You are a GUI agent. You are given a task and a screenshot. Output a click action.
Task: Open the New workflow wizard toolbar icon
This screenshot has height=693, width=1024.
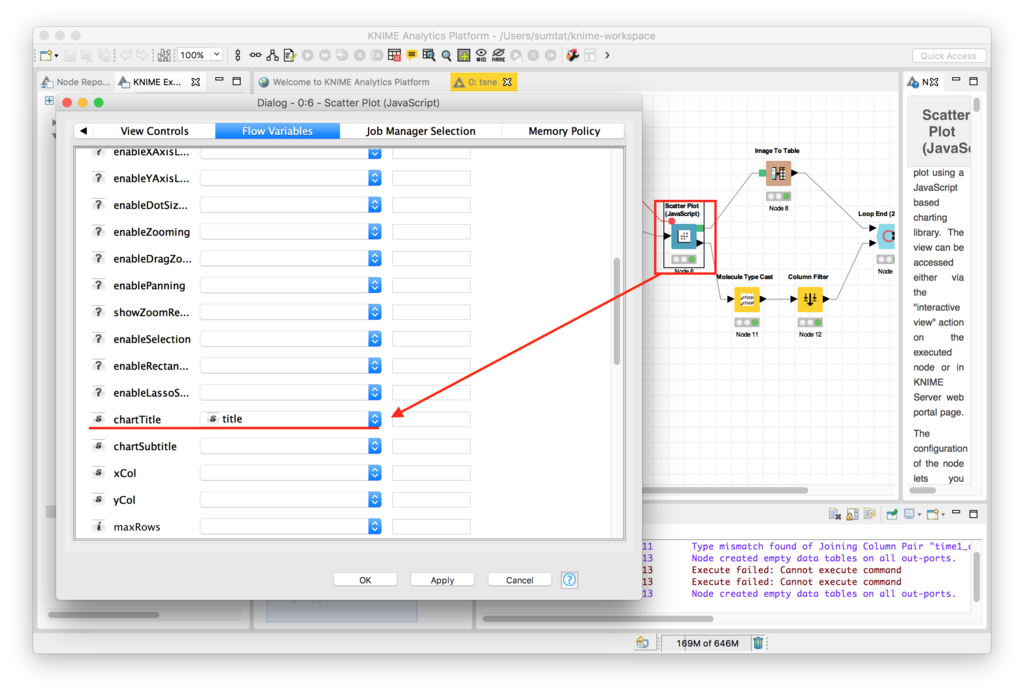pyautogui.click(x=46, y=56)
